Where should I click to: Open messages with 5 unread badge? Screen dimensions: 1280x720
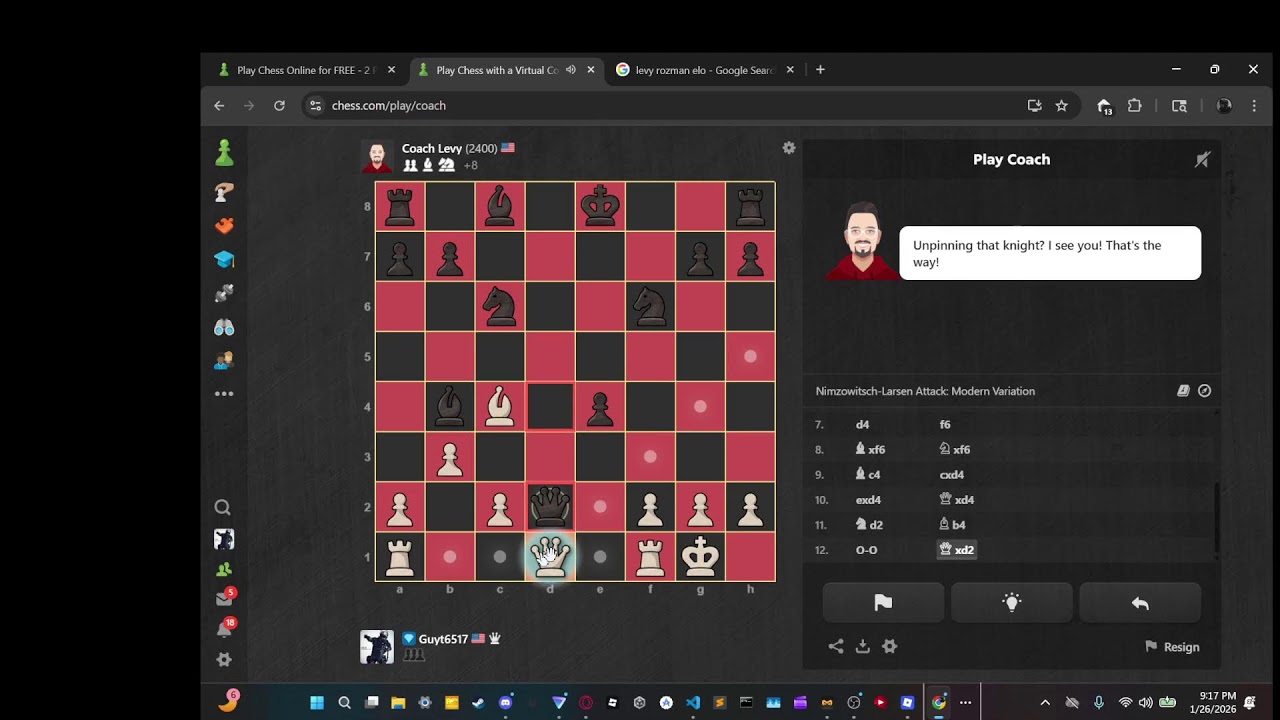point(225,598)
